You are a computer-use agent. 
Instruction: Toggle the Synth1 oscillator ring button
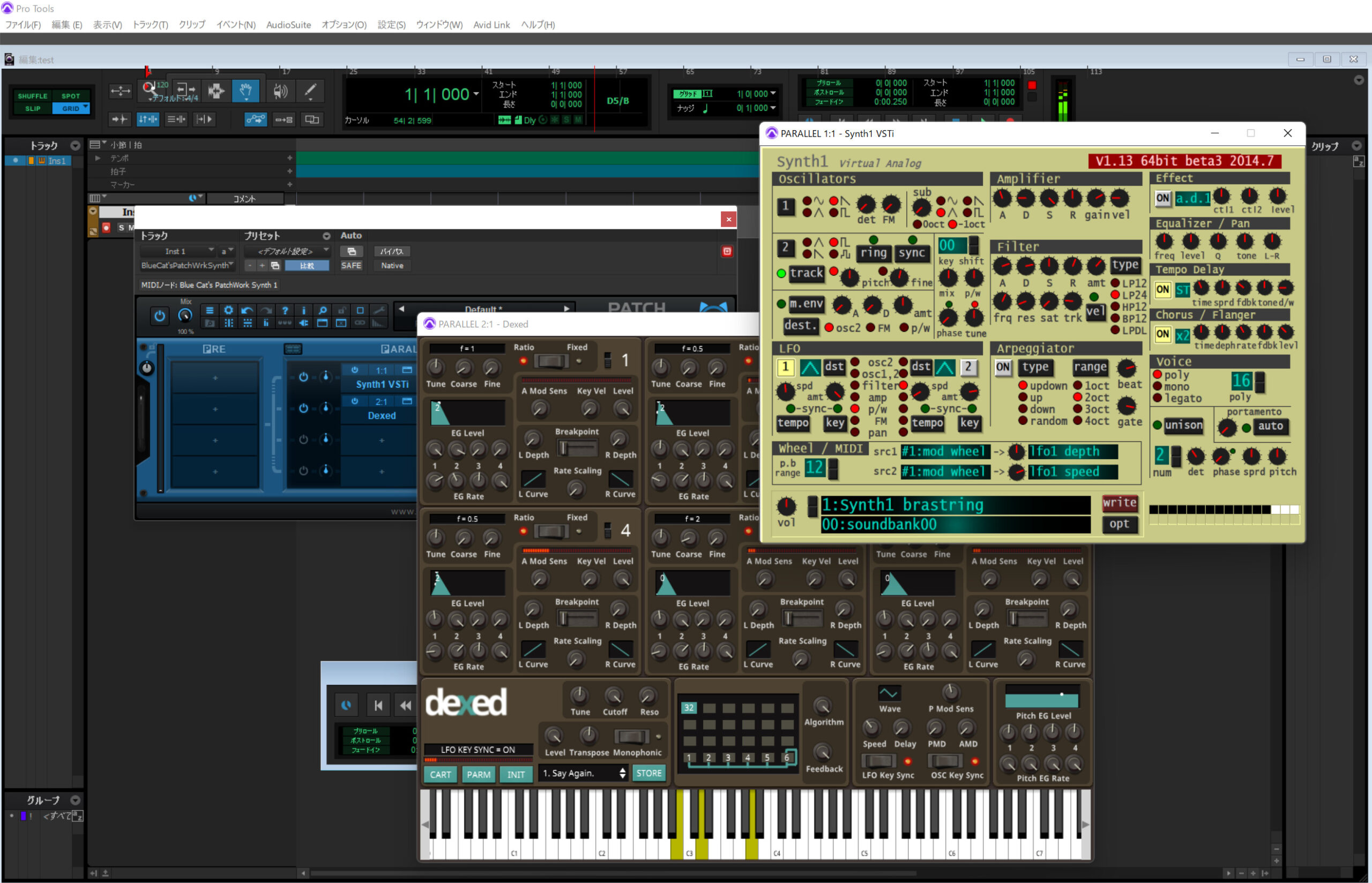coord(874,253)
